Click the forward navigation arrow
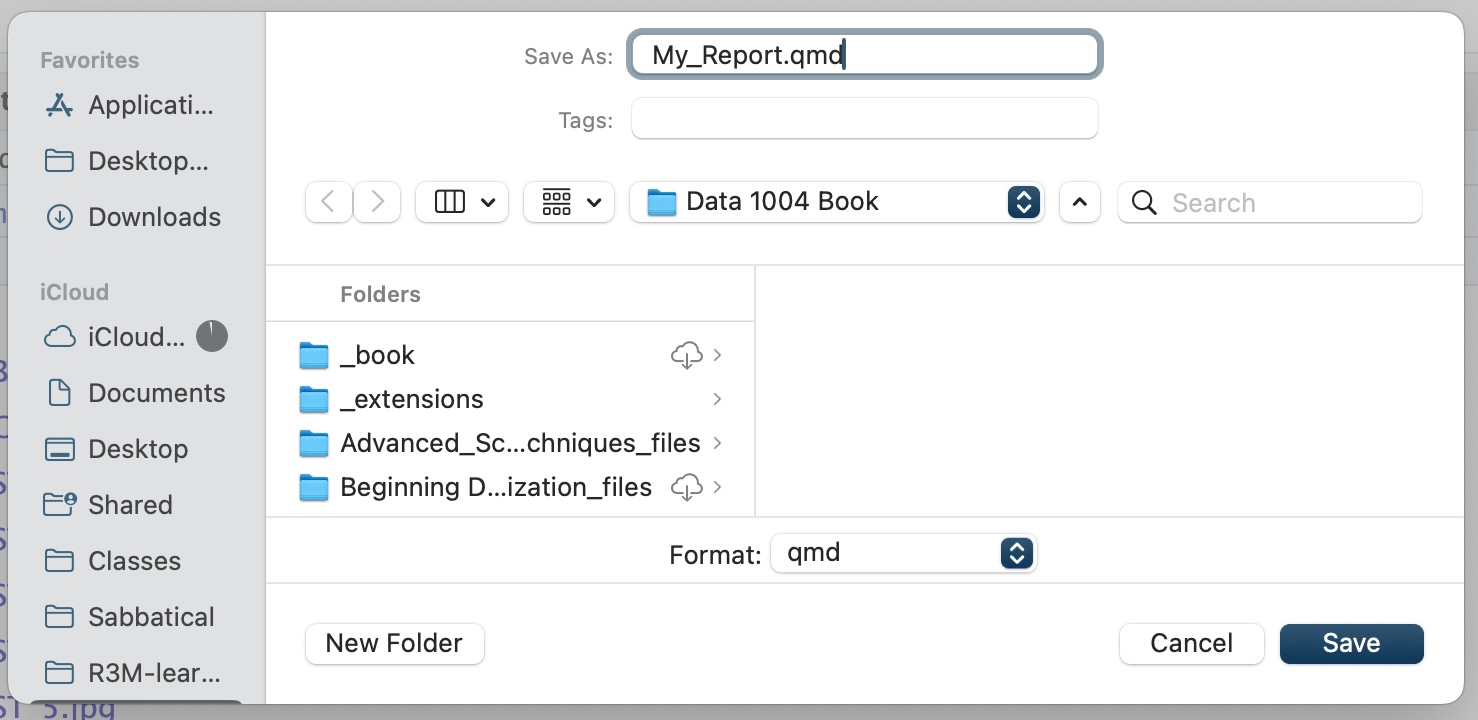The image size is (1478, 720). [x=377, y=202]
